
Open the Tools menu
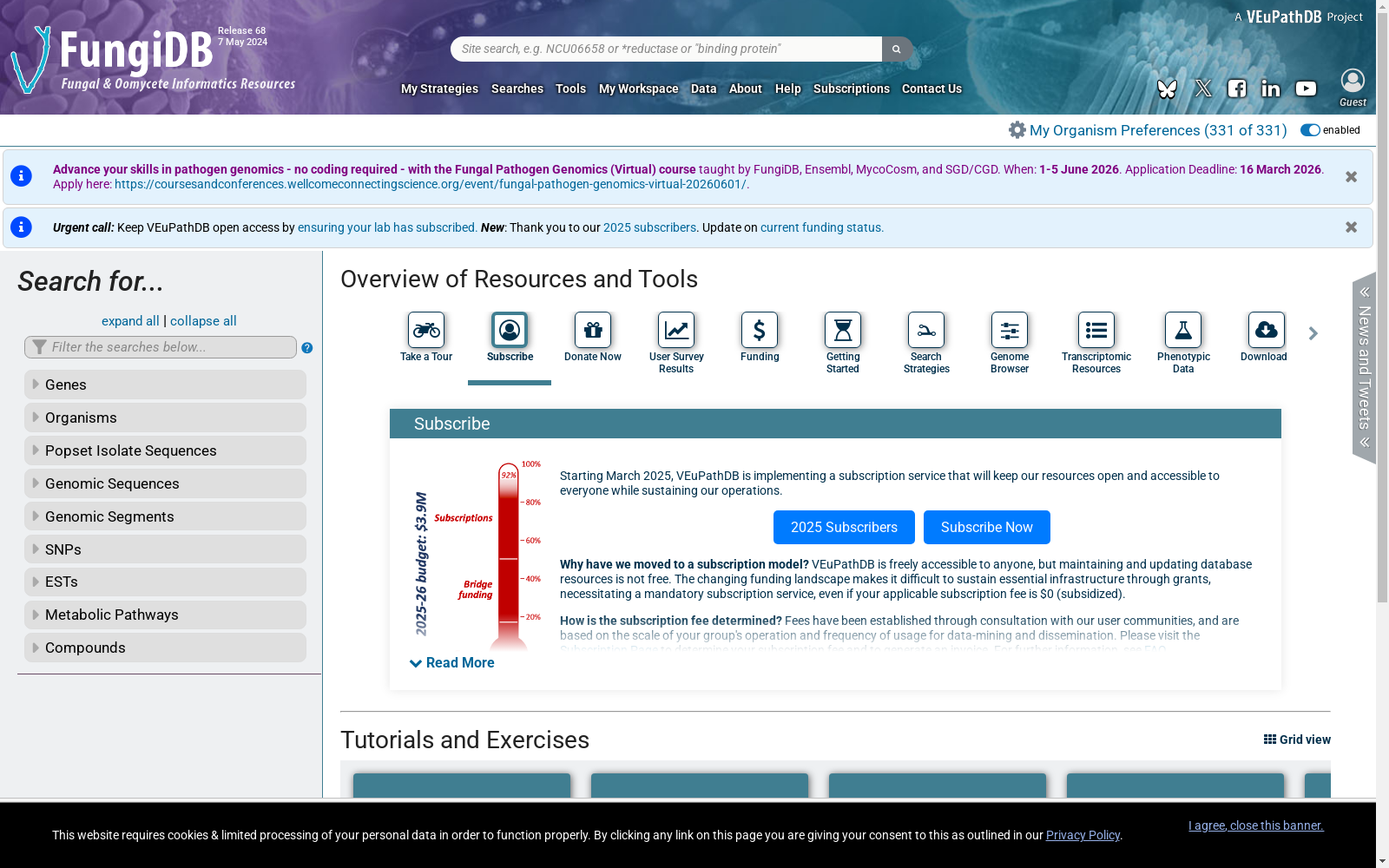[x=570, y=89]
